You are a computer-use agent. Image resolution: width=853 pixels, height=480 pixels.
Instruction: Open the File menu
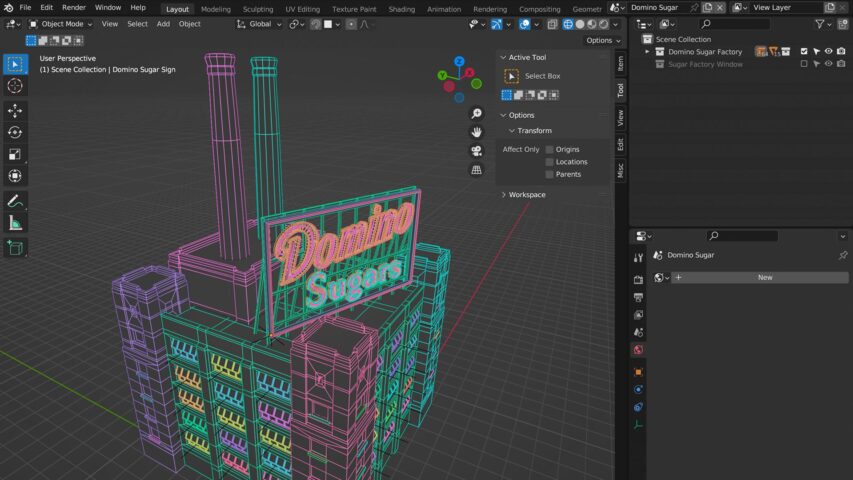click(25, 8)
